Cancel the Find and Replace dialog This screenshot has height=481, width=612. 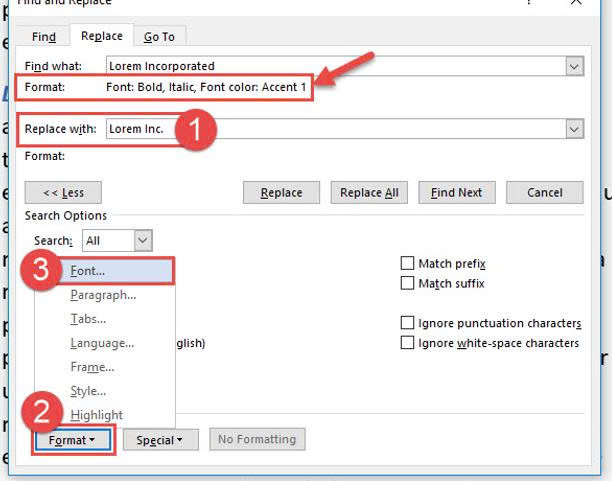tap(544, 193)
